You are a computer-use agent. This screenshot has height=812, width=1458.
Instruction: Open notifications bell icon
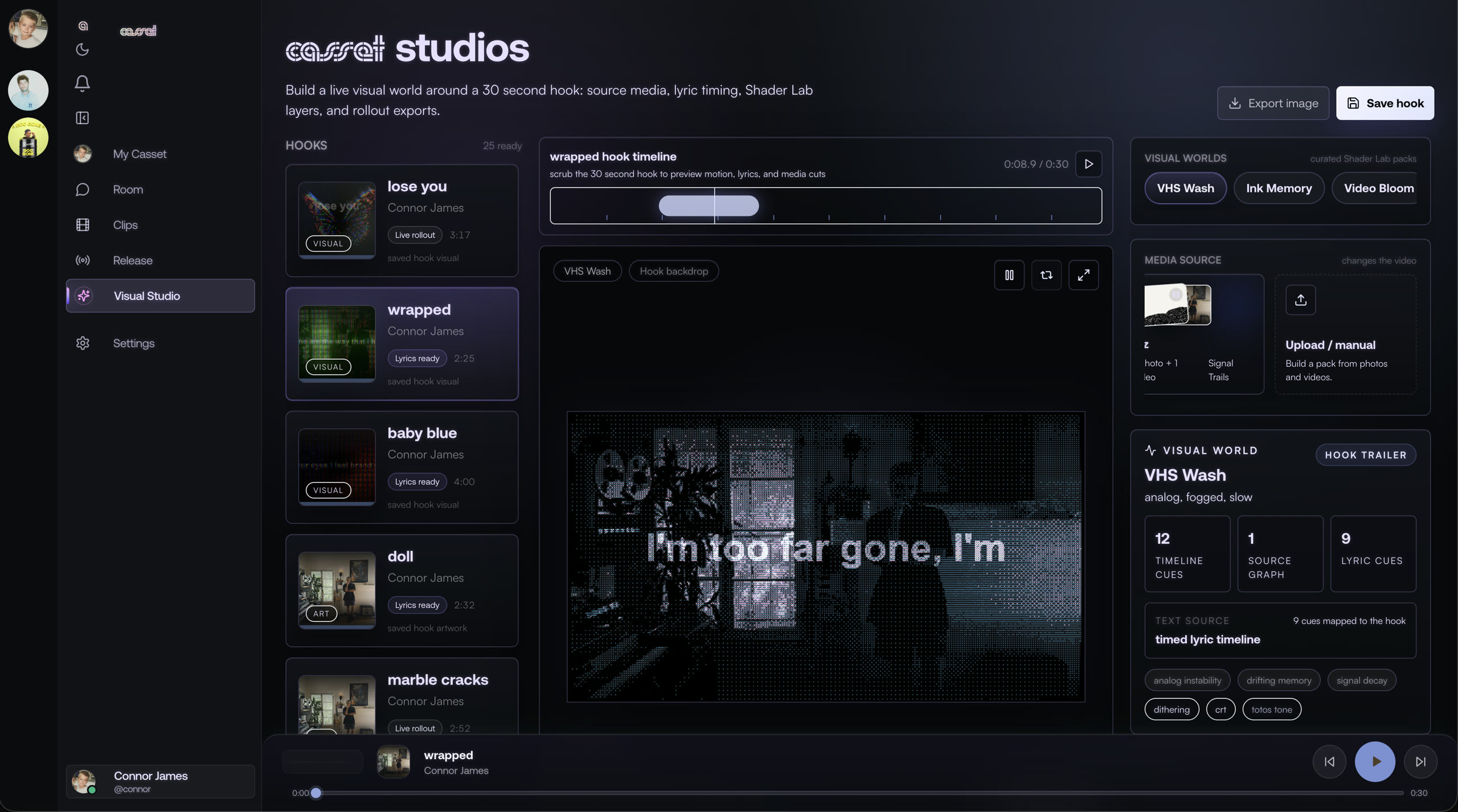pos(82,83)
